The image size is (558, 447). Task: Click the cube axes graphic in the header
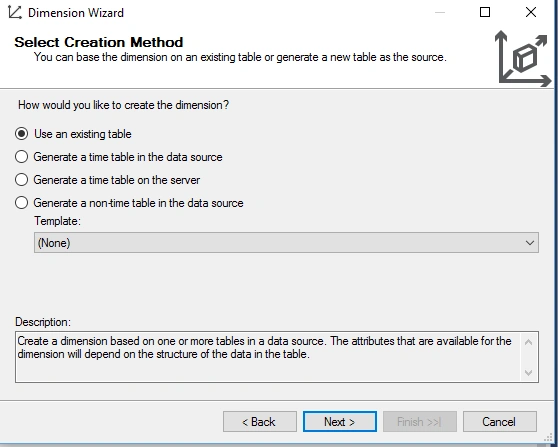click(x=523, y=59)
